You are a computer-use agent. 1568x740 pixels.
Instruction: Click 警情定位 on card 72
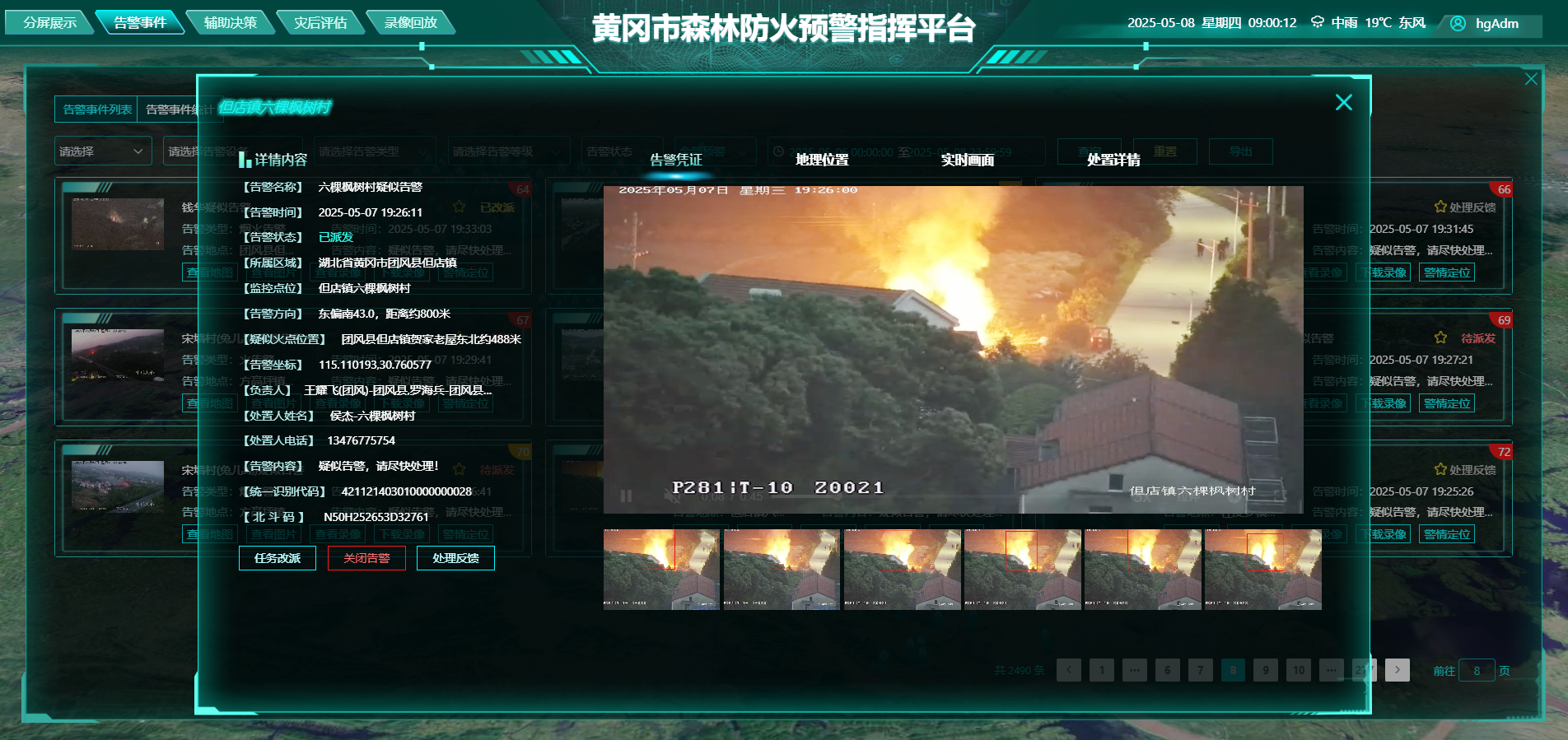[1447, 534]
